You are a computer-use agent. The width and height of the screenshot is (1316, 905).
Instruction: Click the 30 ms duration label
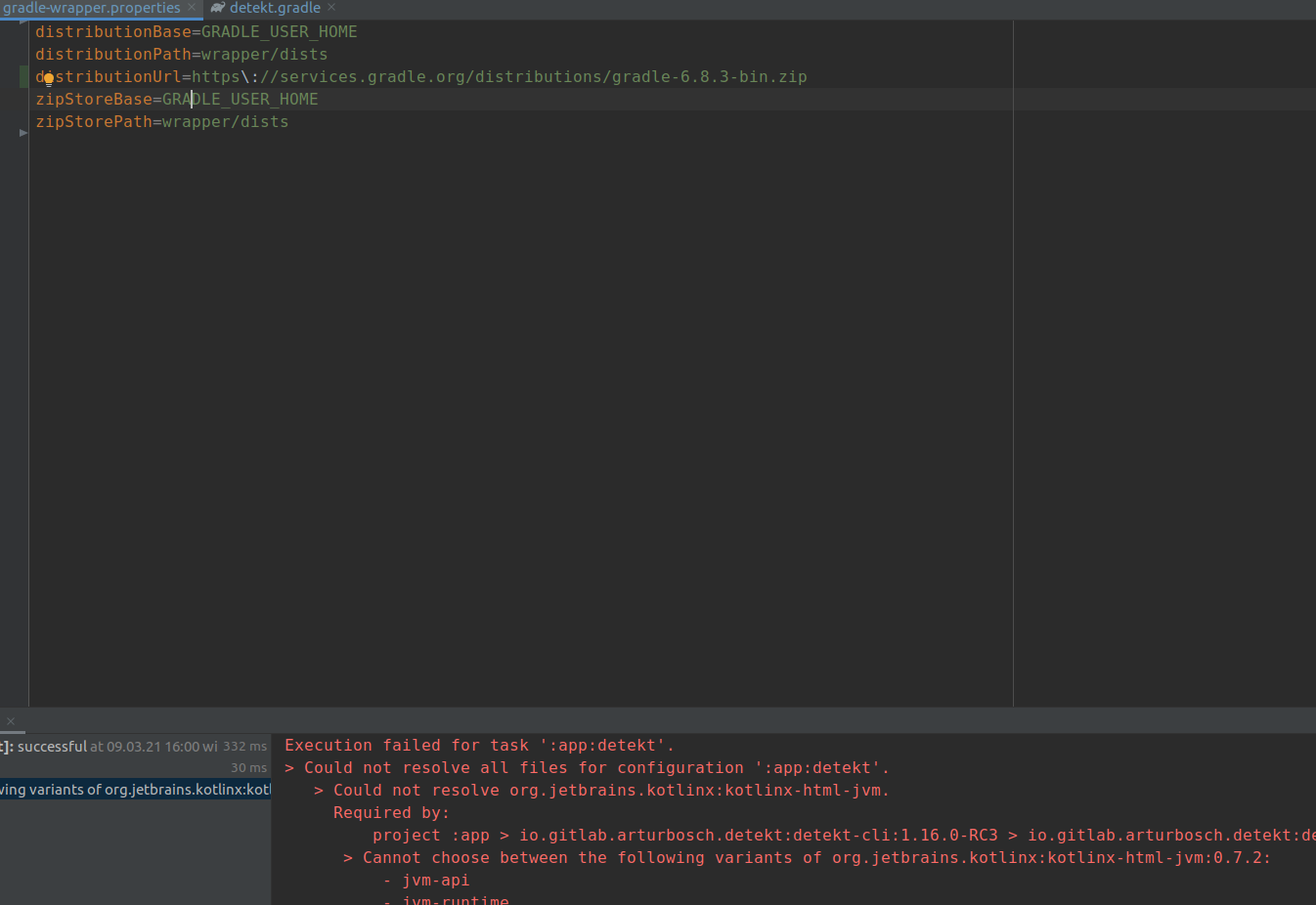pos(249,767)
